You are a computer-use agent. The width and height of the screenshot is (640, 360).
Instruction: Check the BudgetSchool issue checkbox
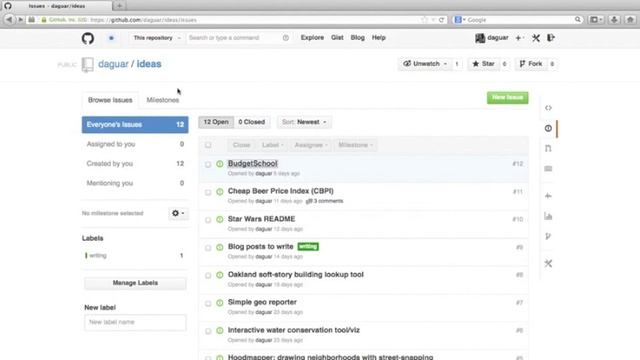tap(208, 164)
